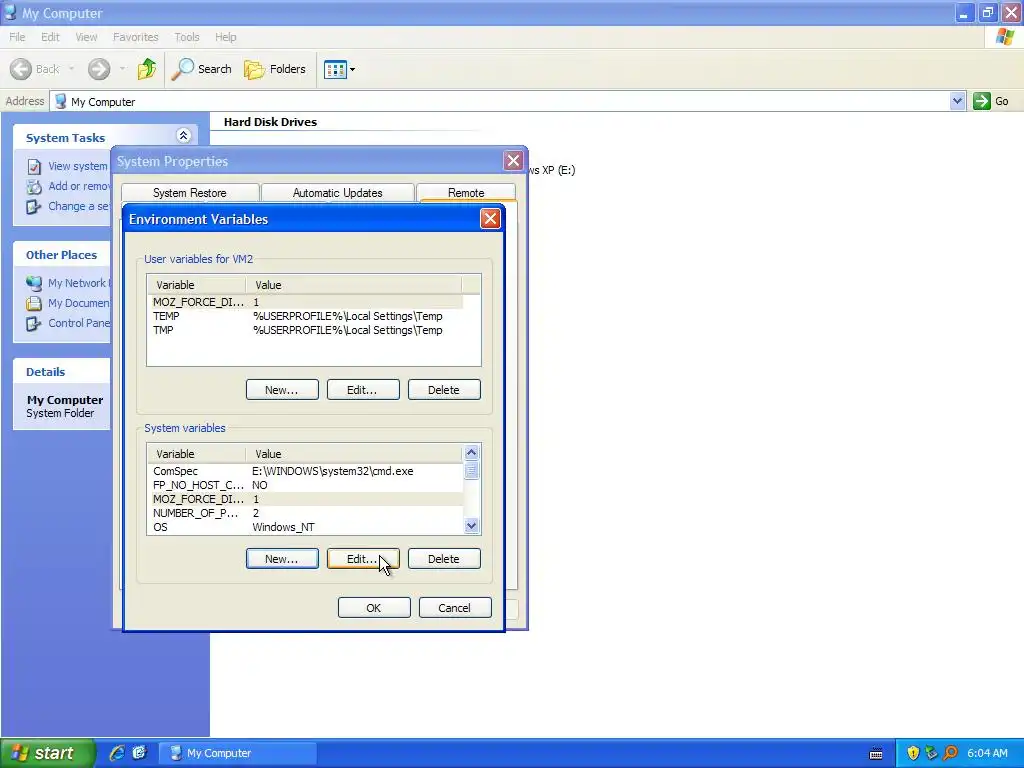Click the Go button beside address bar

[x=991, y=101]
